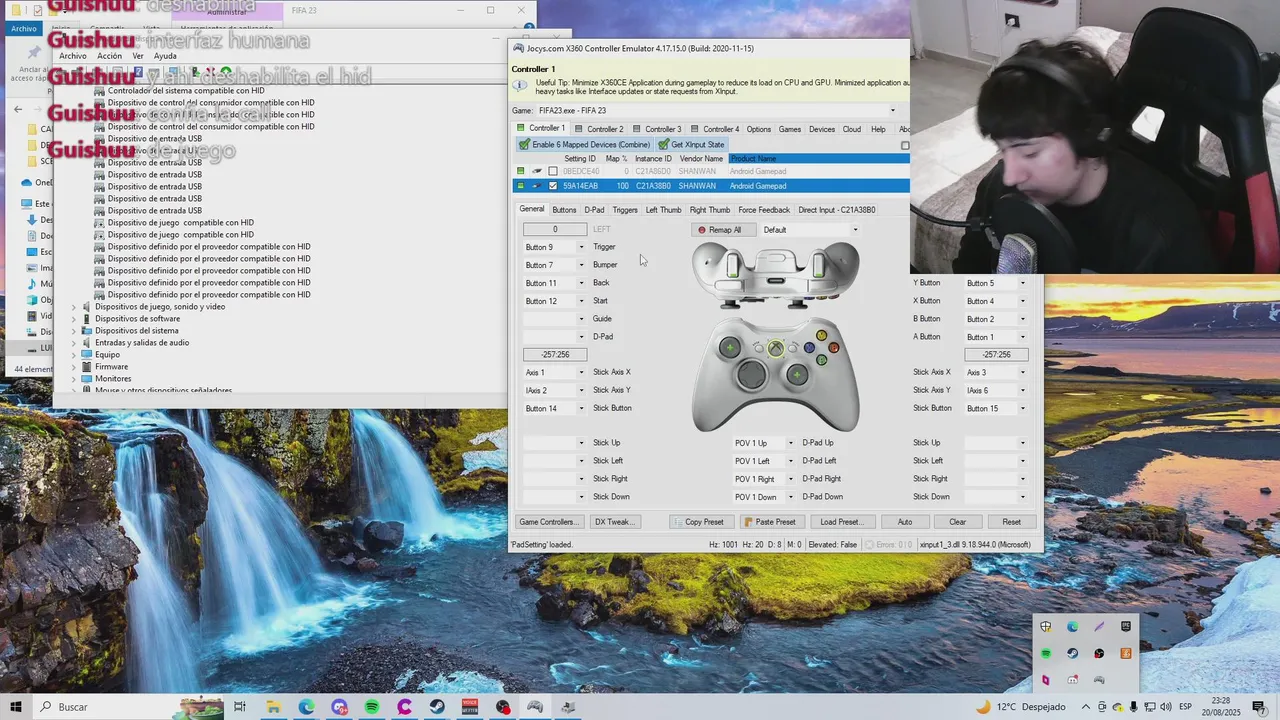The width and height of the screenshot is (1280, 720).
Task: Open OBS icon in tray popup
Action: 1099,653
